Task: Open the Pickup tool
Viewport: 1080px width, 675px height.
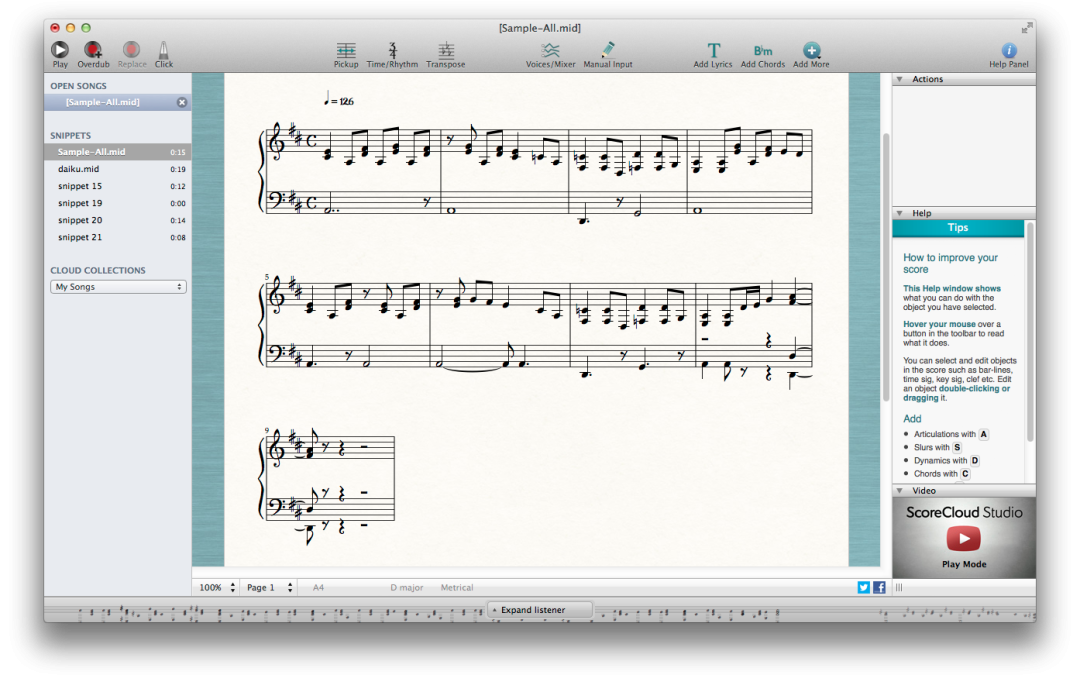Action: pyautogui.click(x=346, y=50)
